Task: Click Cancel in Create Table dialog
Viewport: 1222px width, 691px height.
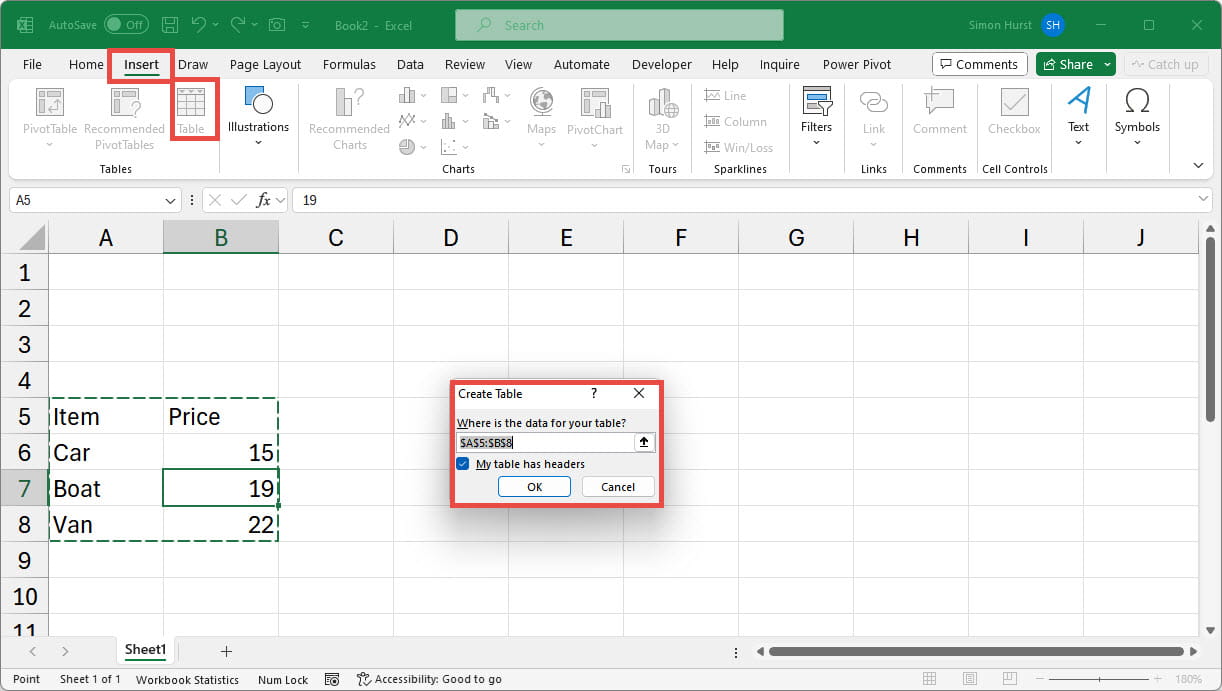Action: 617,487
